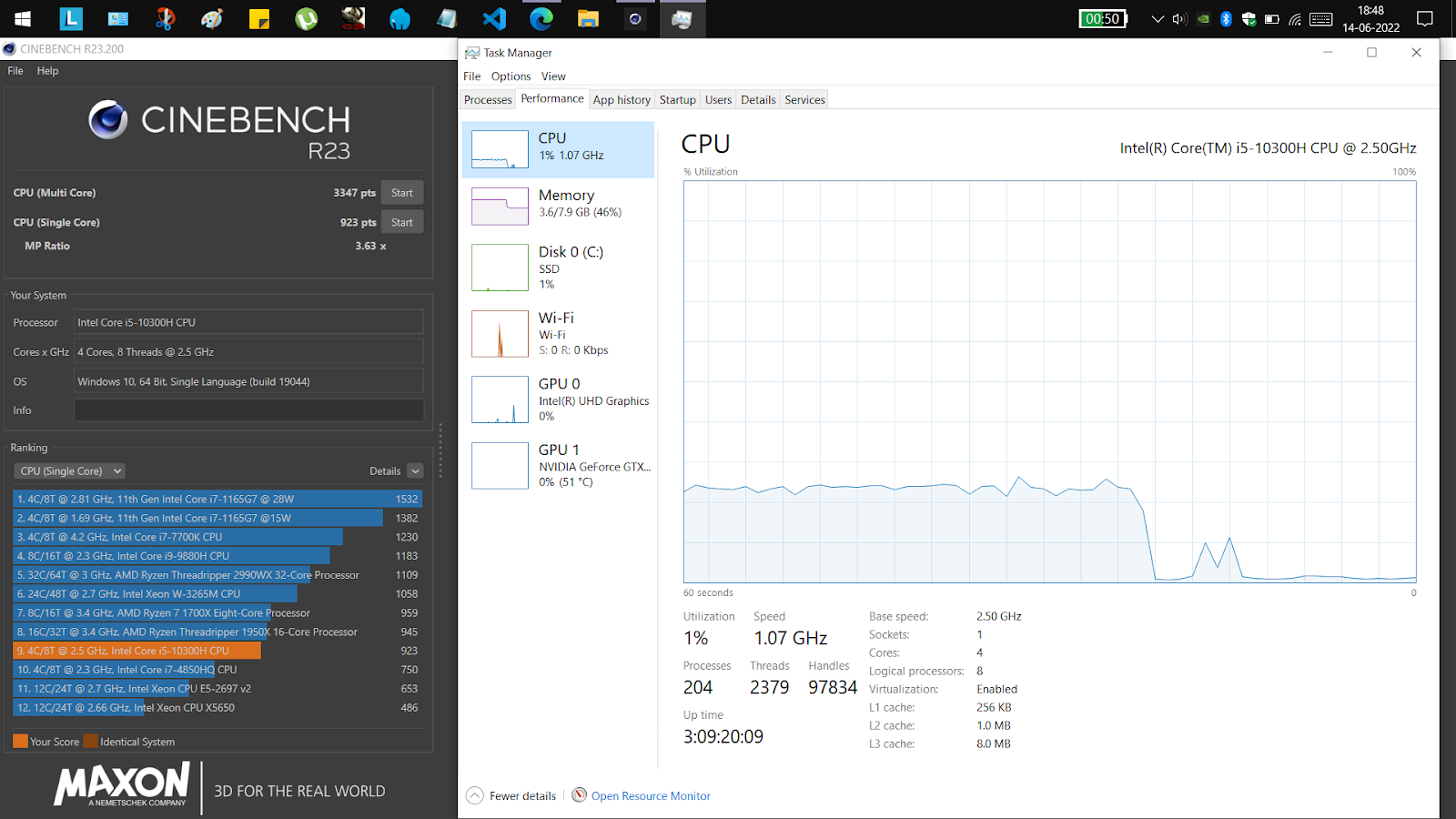Open the Cinebench File menu
The height and width of the screenshot is (819, 1456).
coord(15,71)
